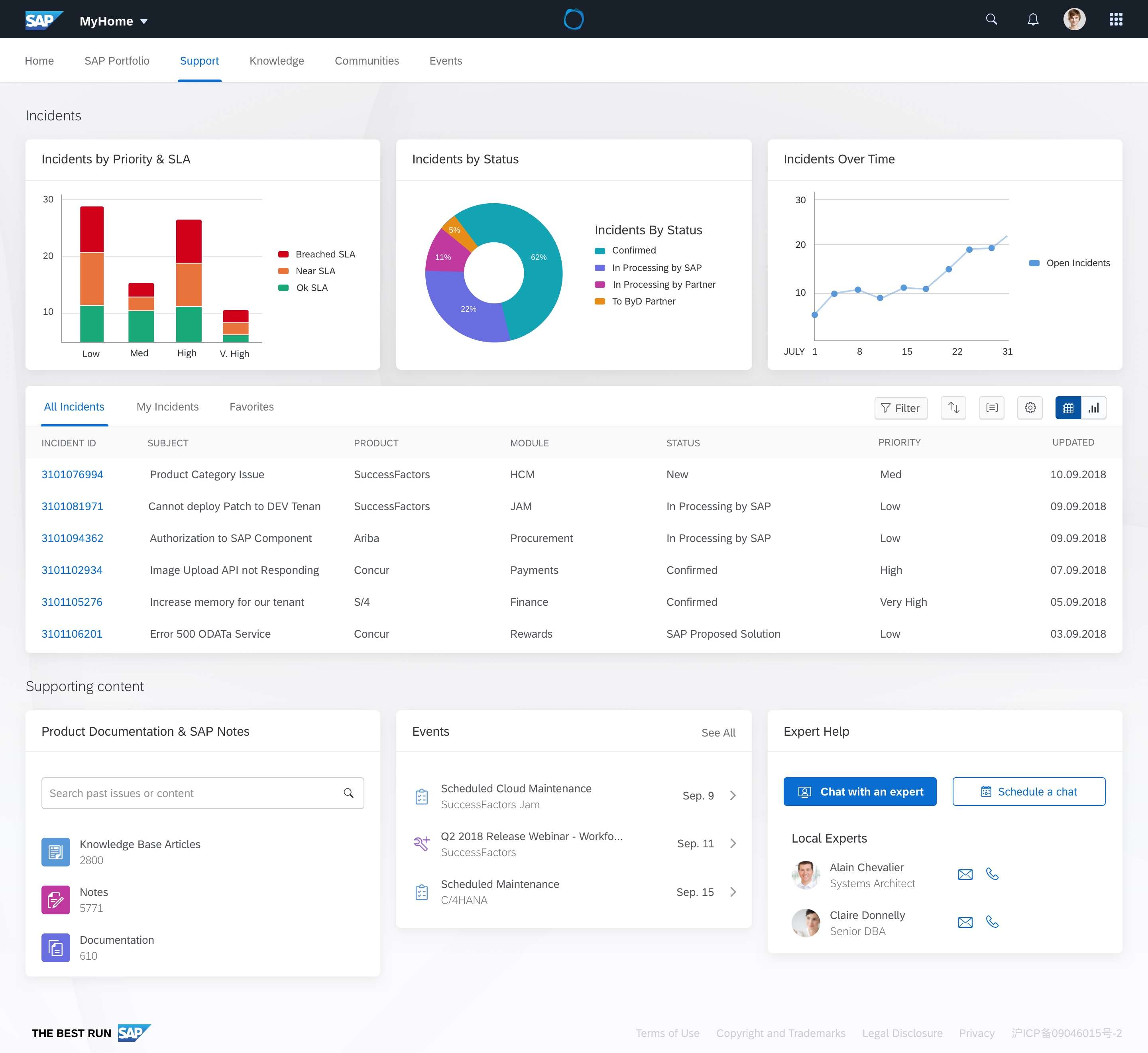Open Filter for the incidents list
The image size is (1148, 1053).
click(901, 408)
